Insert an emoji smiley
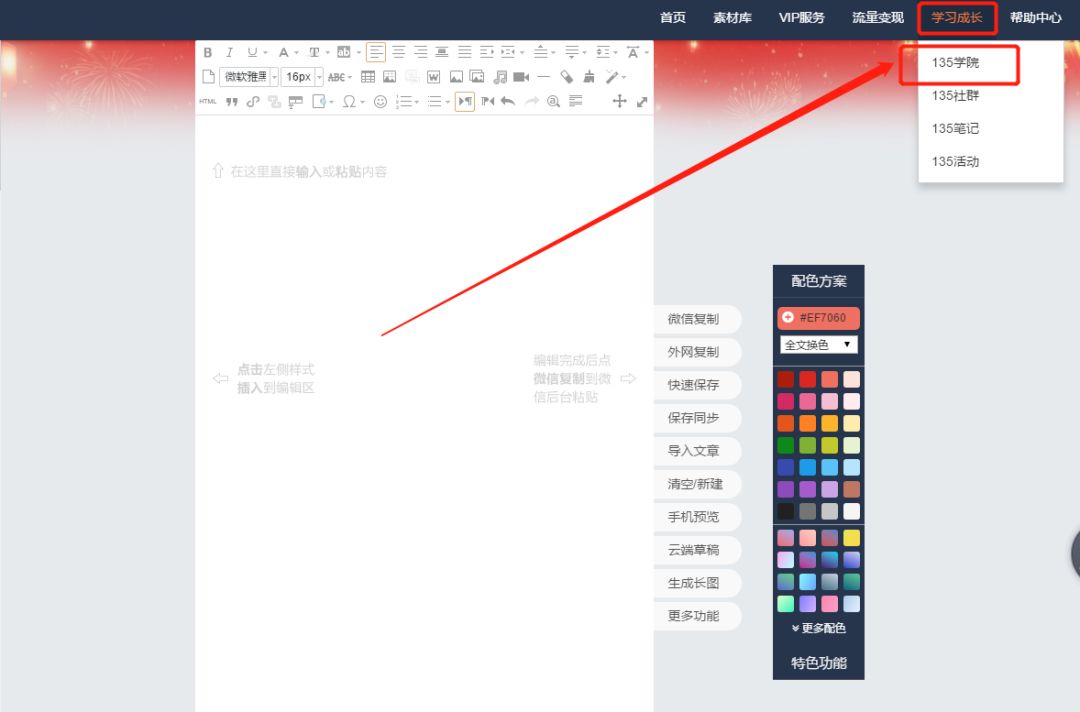1080x712 pixels. [380, 102]
